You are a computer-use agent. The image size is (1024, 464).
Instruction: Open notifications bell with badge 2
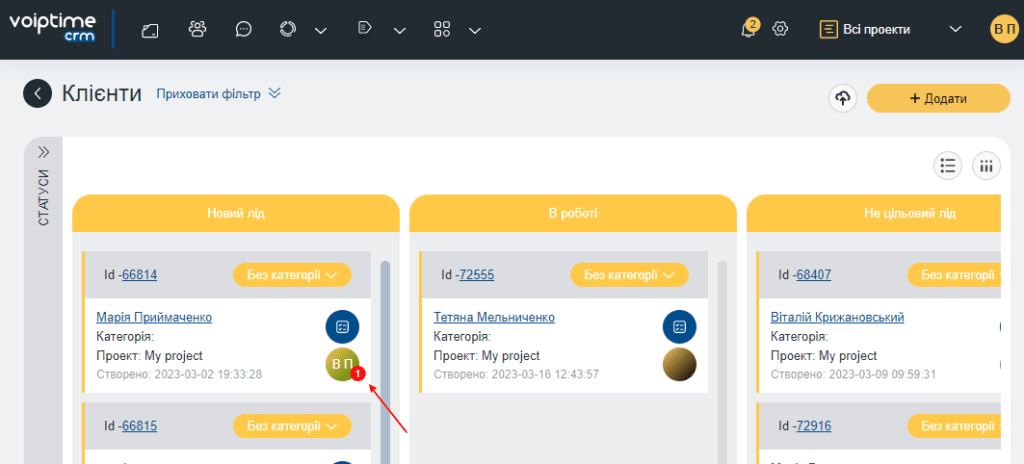click(x=750, y=29)
